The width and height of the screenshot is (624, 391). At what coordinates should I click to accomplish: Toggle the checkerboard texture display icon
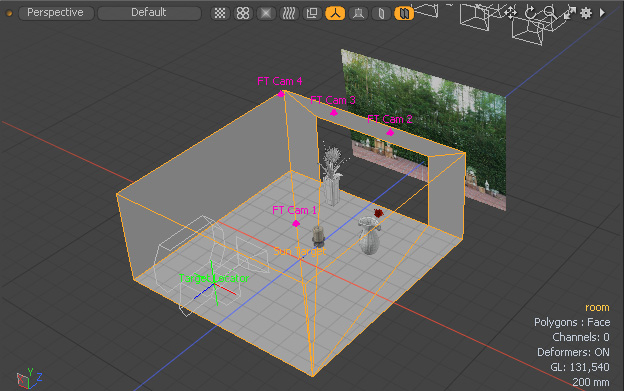point(220,13)
